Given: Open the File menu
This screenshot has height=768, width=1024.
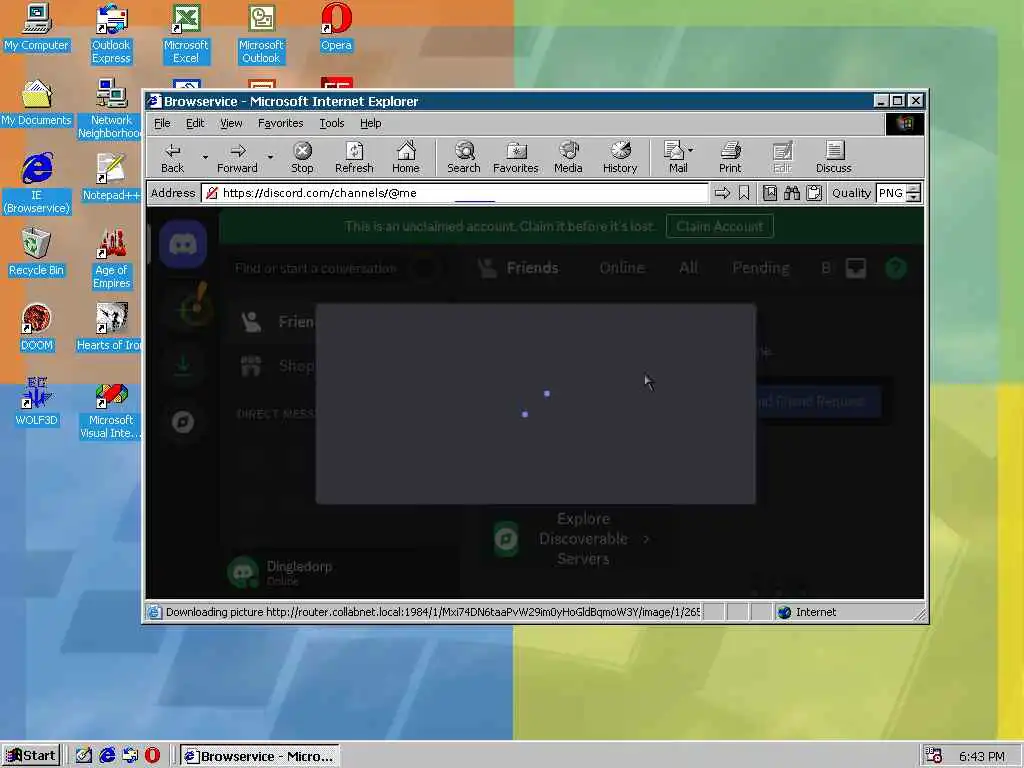Looking at the screenshot, I should click(162, 123).
